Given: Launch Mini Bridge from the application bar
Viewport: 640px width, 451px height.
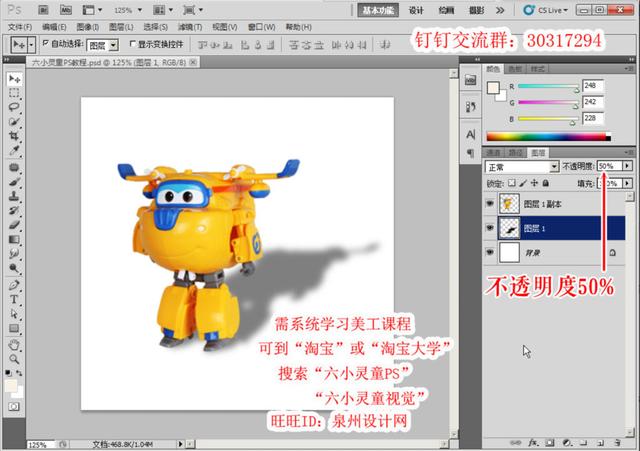Looking at the screenshot, I should (65, 10).
